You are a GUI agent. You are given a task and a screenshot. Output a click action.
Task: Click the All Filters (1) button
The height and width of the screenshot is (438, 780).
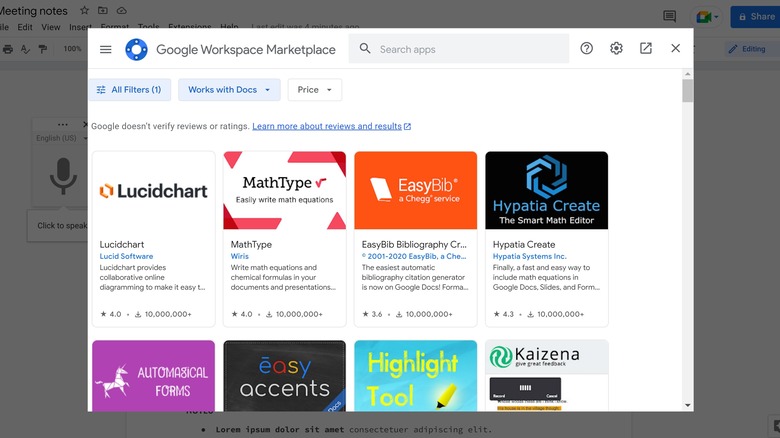coord(129,90)
